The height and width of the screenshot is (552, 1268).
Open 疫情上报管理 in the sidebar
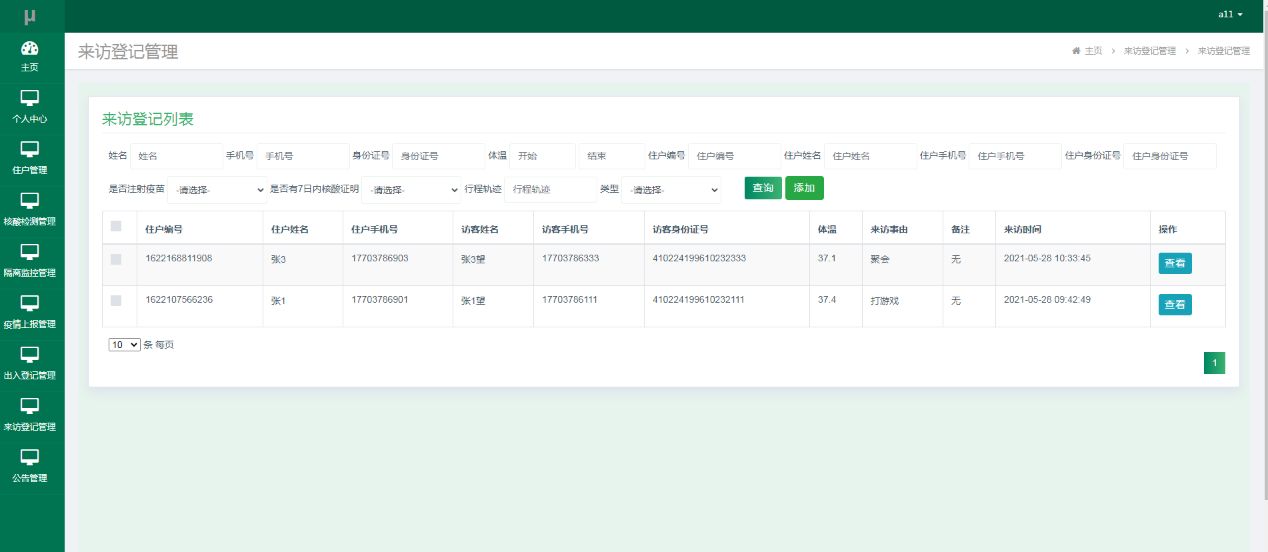[30, 312]
